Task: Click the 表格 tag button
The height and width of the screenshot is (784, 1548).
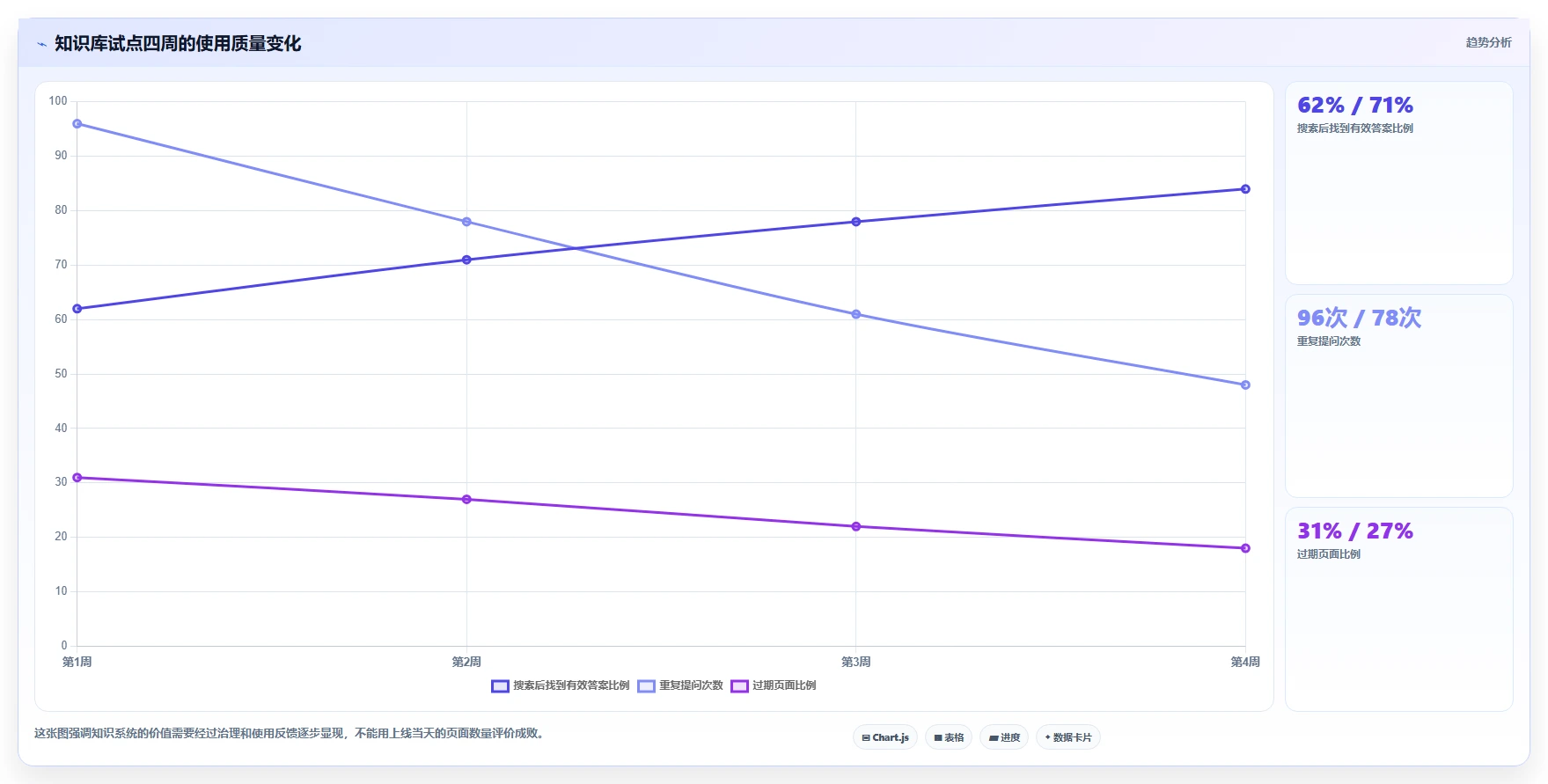Action: click(x=949, y=737)
